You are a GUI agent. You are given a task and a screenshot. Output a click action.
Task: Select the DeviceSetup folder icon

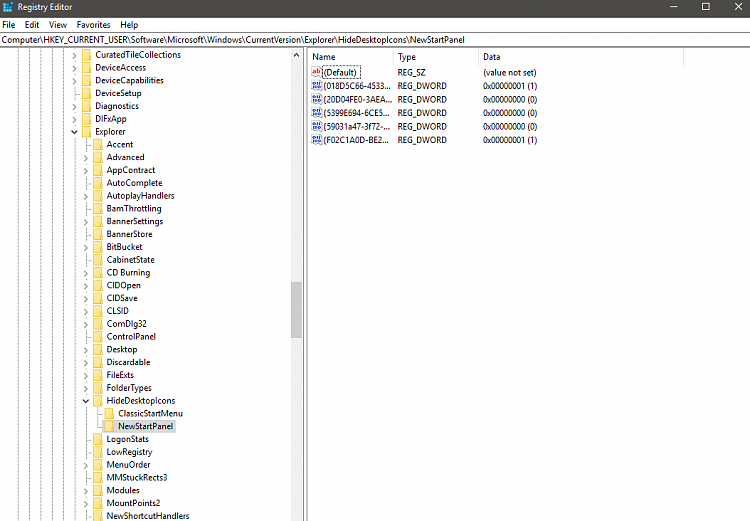(87, 93)
